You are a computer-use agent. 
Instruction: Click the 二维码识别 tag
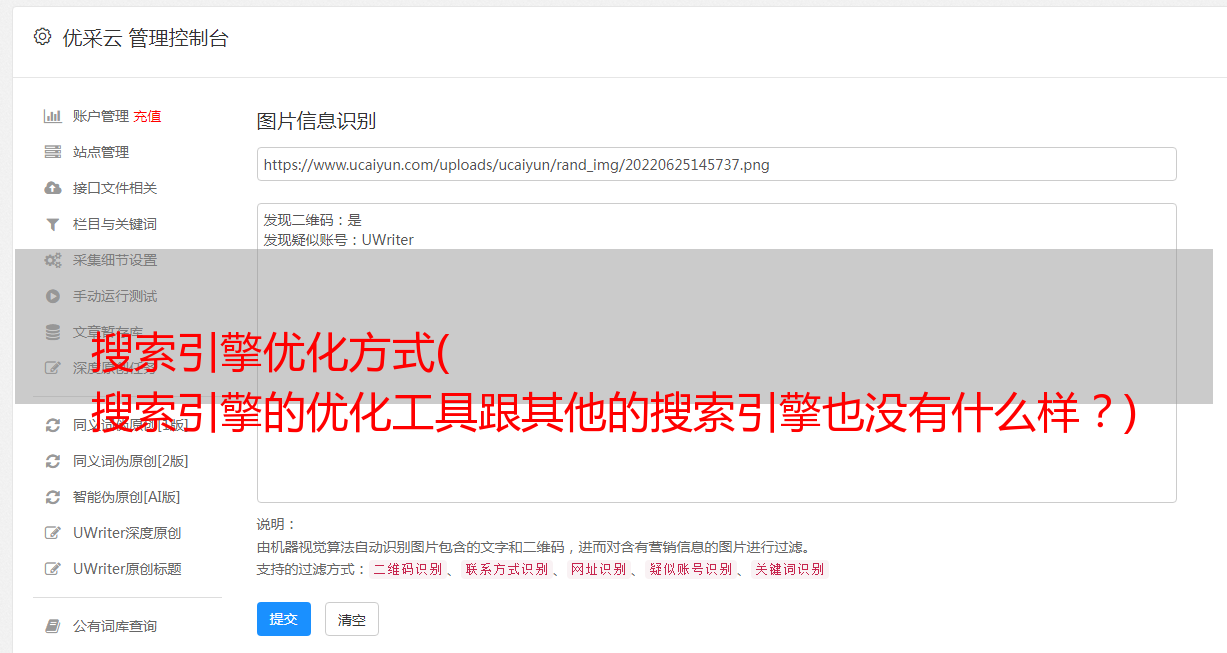pyautogui.click(x=407, y=569)
